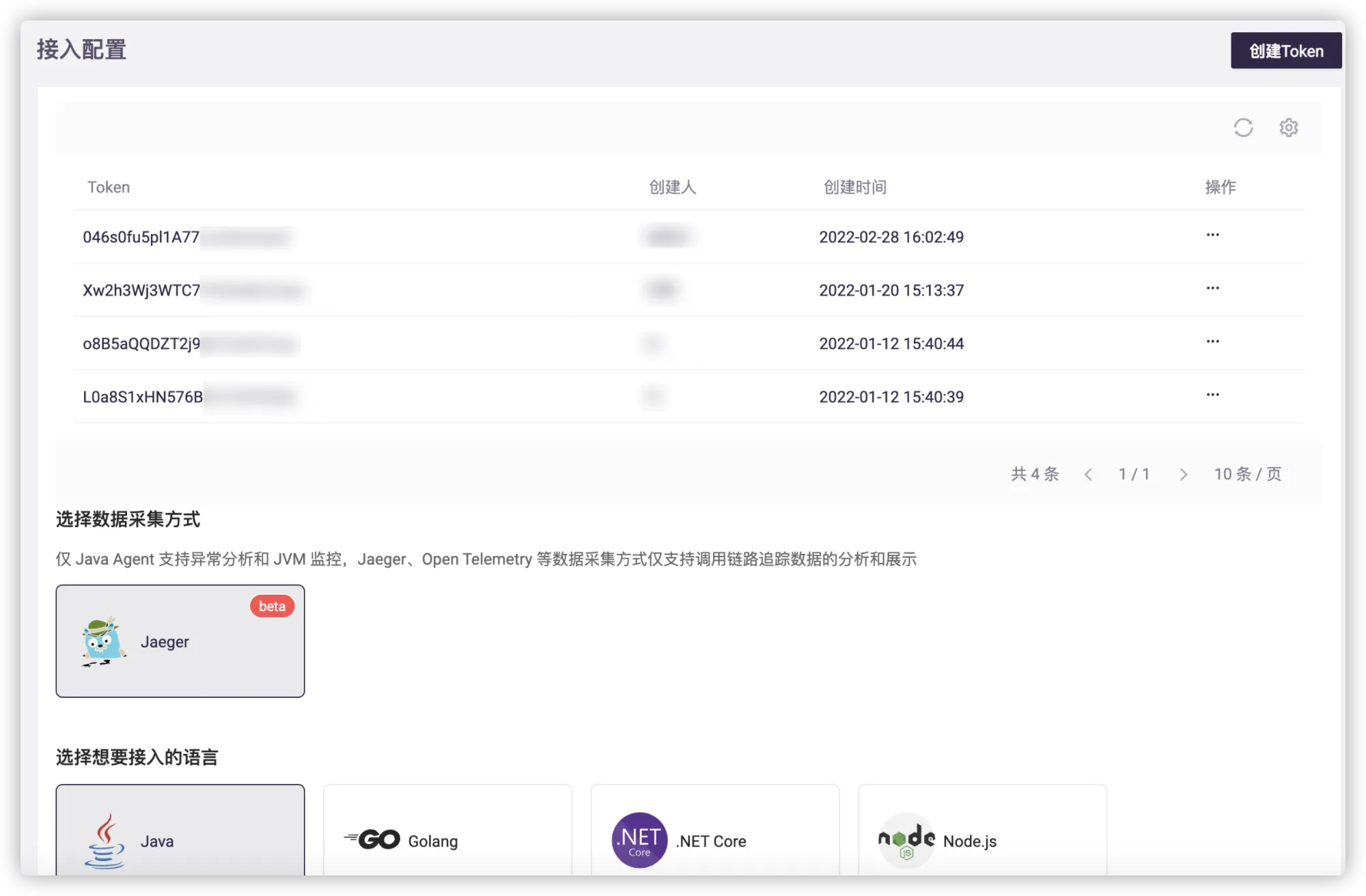Click the Node.js logo icon
This screenshot has height=896, width=1366.
[906, 840]
